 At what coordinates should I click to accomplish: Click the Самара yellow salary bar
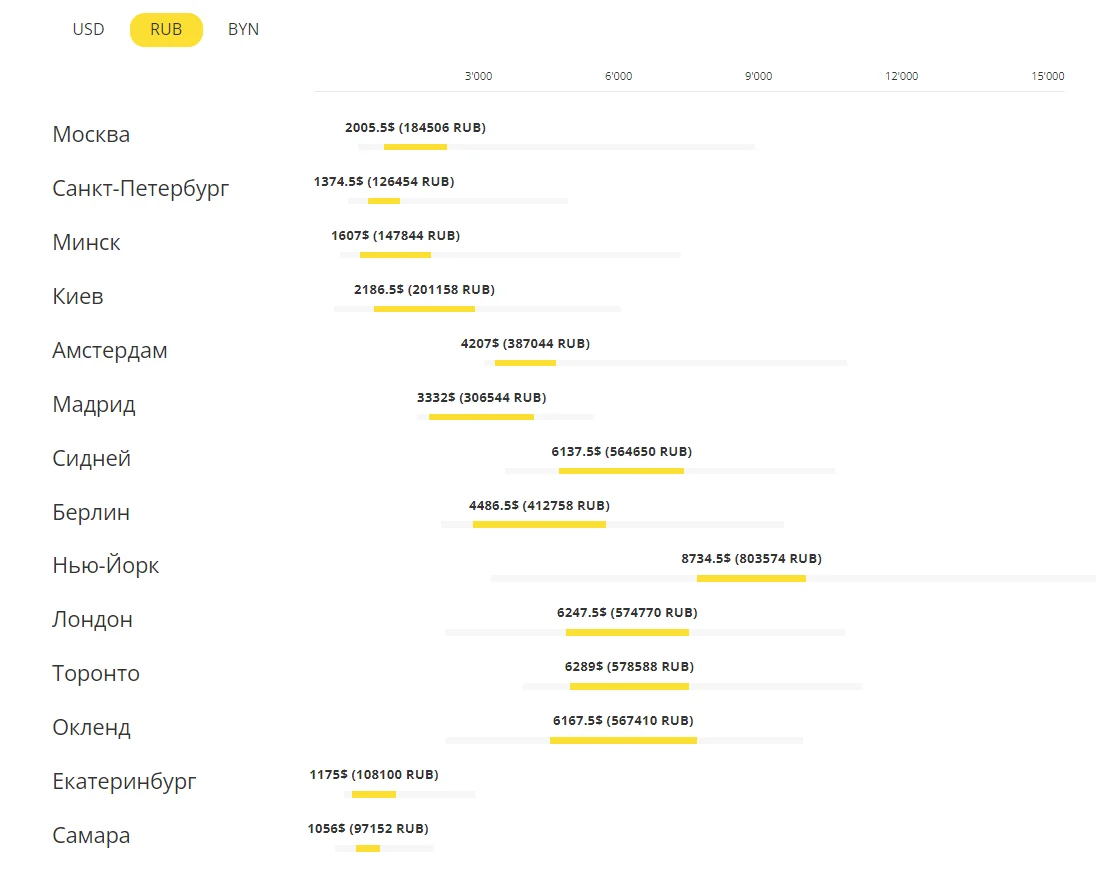(368, 848)
